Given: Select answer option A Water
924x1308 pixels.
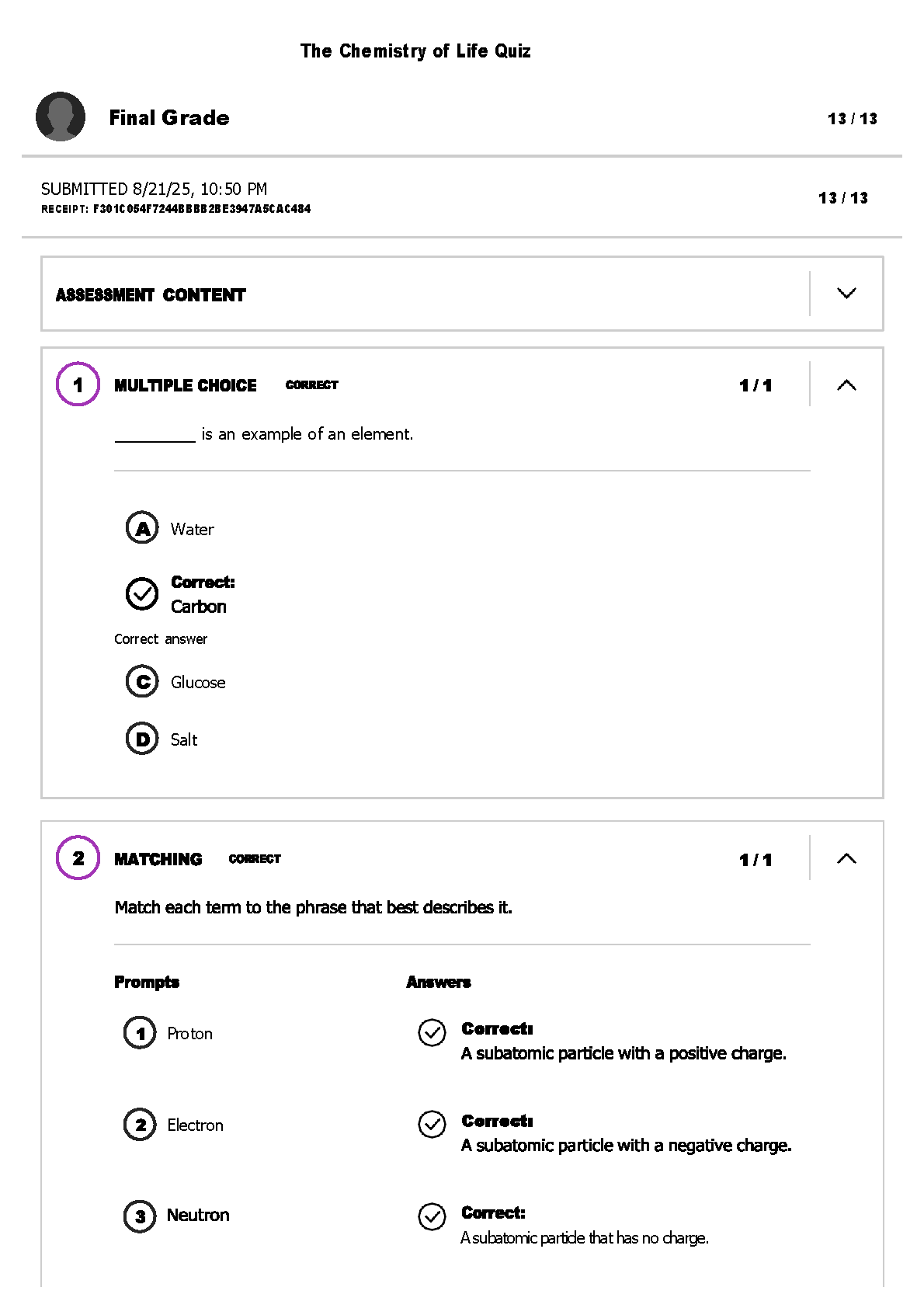Looking at the screenshot, I should click(x=142, y=528).
